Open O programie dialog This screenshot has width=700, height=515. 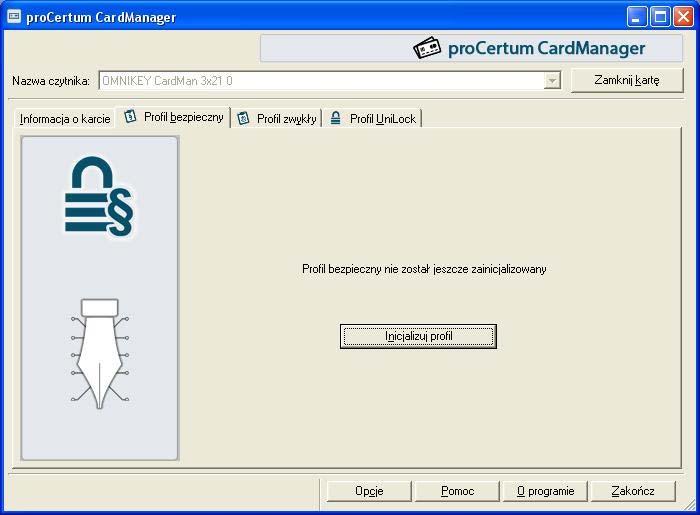tap(545, 491)
